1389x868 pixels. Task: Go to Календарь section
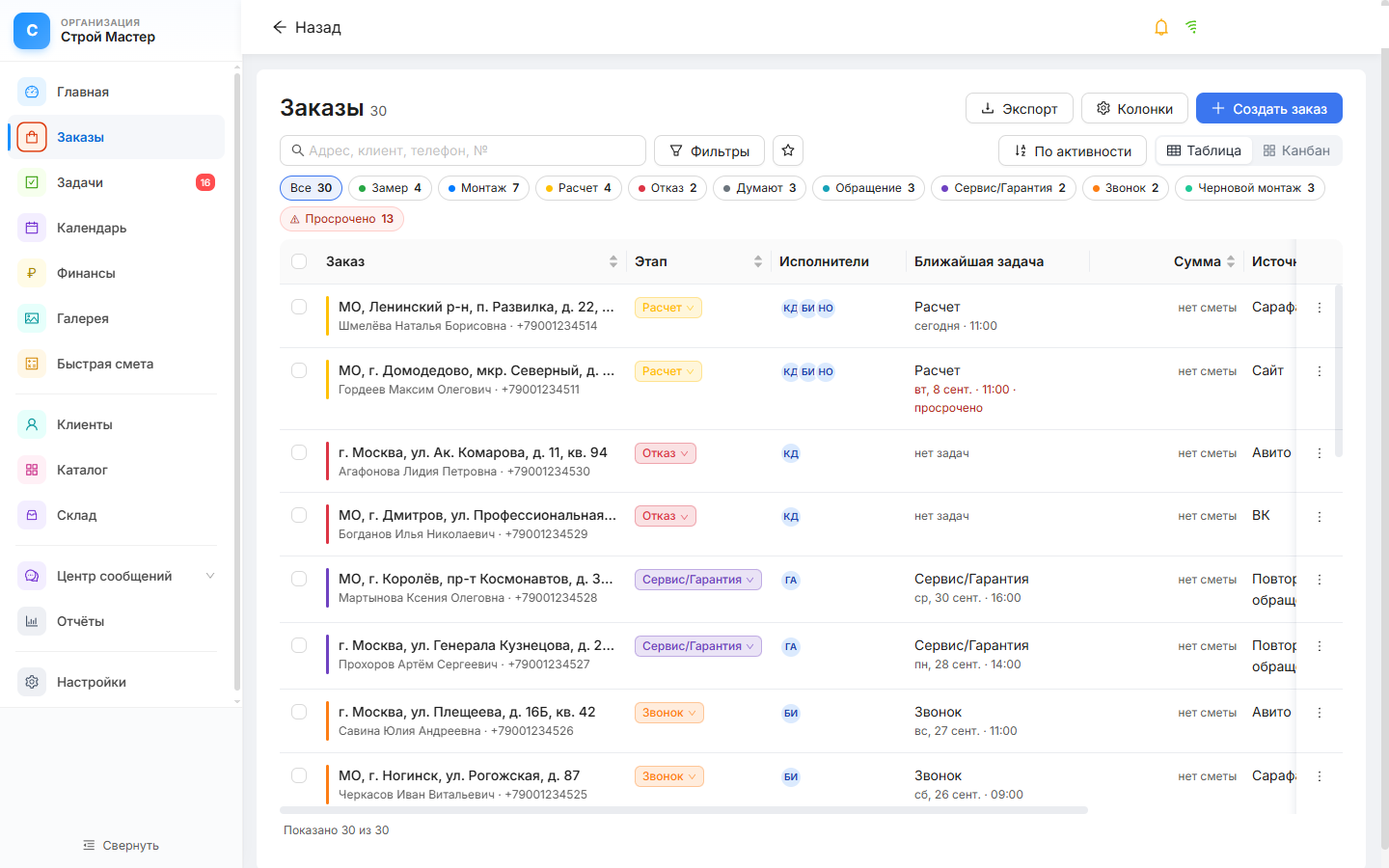(x=116, y=228)
